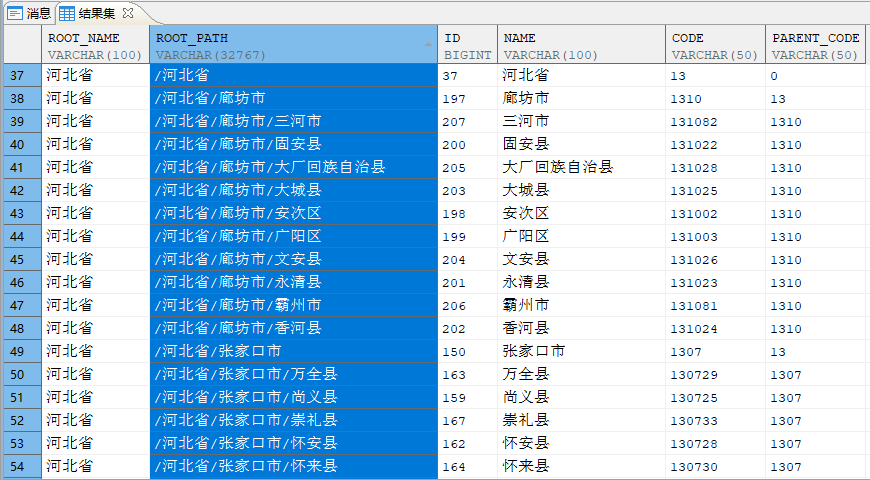Screen dimensions: 870x480
Task: Click the ID column header
Action: pos(468,46)
